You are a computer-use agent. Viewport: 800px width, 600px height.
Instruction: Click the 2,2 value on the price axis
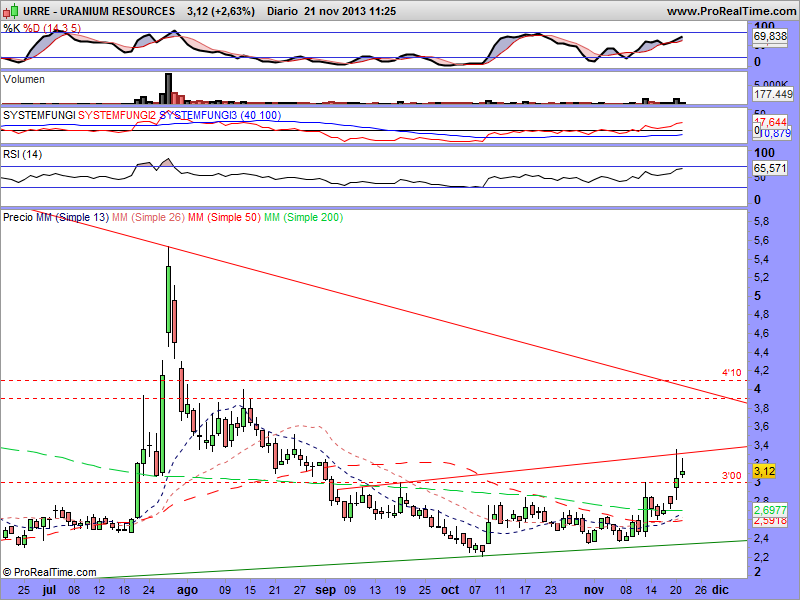click(762, 557)
